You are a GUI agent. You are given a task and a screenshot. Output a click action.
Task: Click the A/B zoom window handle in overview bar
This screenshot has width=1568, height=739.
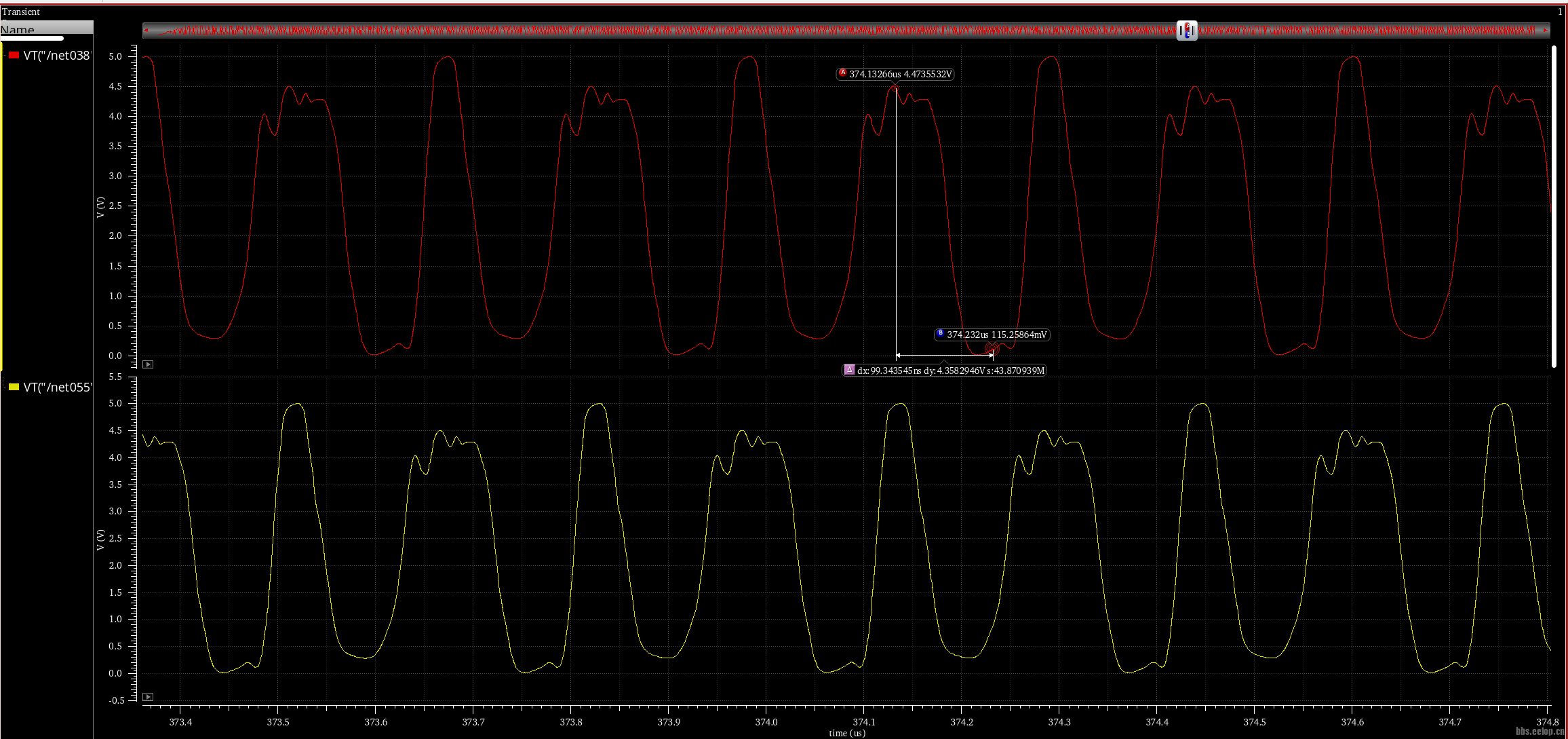pyautogui.click(x=1187, y=31)
